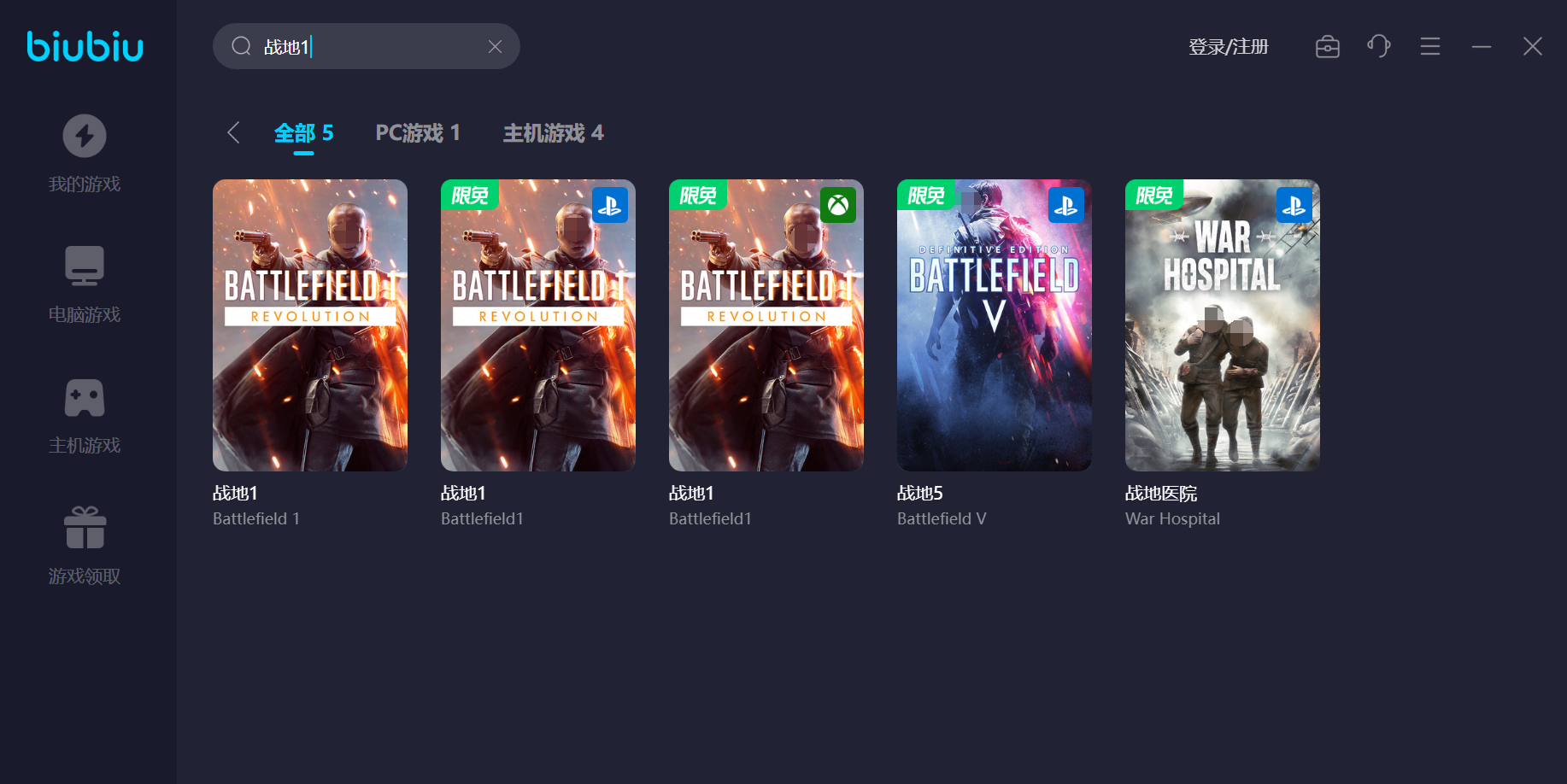Click the search magnifier icon
Viewport: 1567px width, 784px height.
[x=242, y=46]
